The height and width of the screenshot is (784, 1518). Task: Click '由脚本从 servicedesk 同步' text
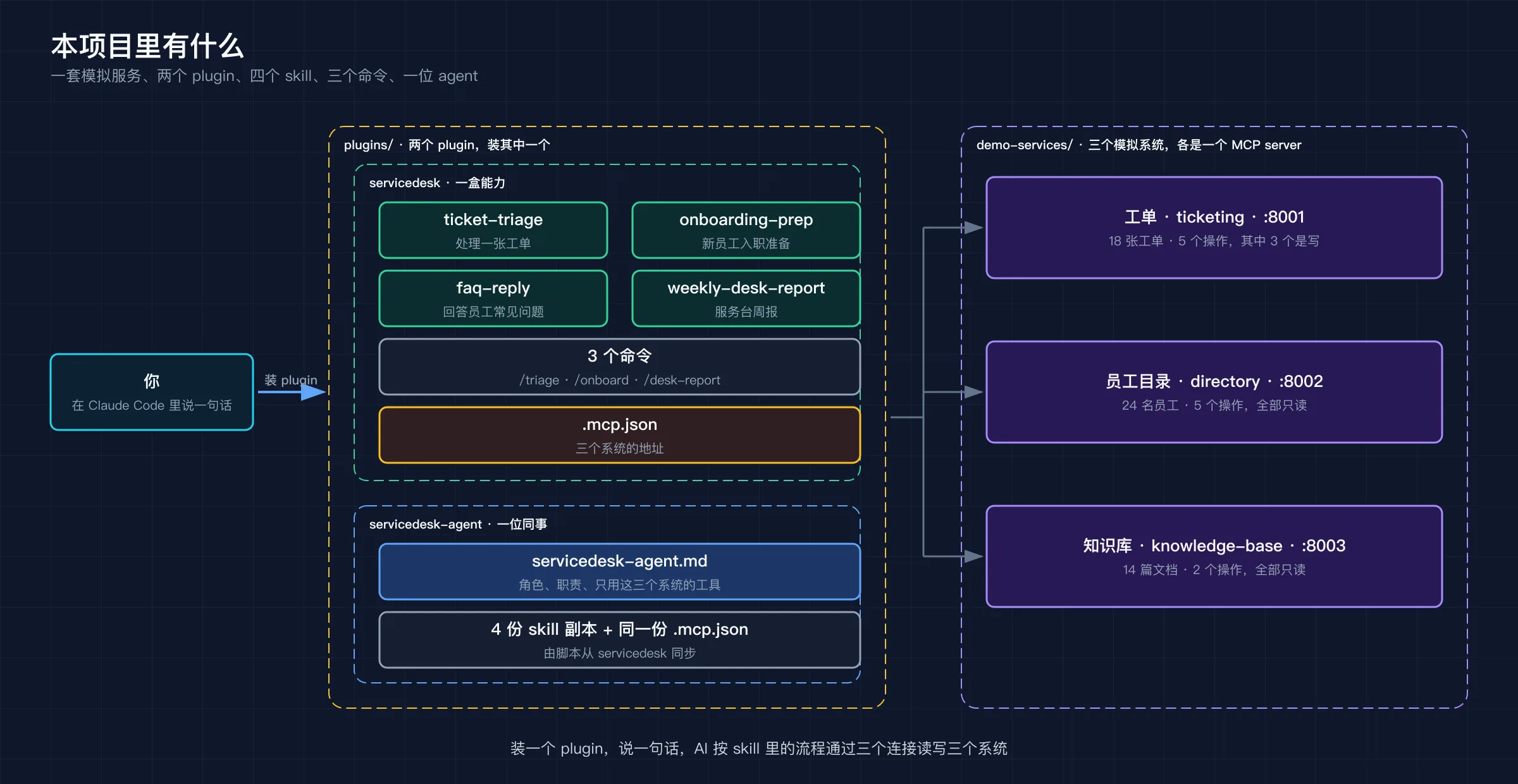620,653
